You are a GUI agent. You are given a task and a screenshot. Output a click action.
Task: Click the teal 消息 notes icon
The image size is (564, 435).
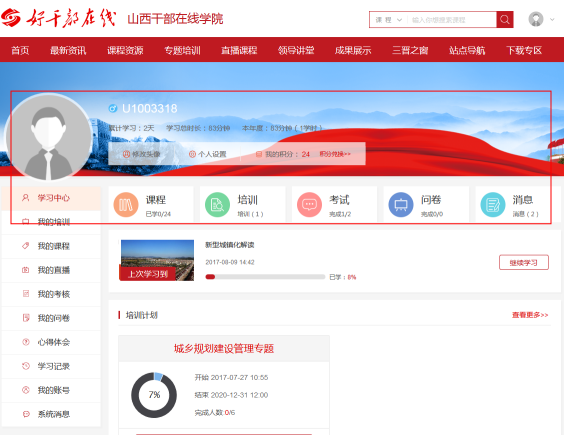coord(493,205)
